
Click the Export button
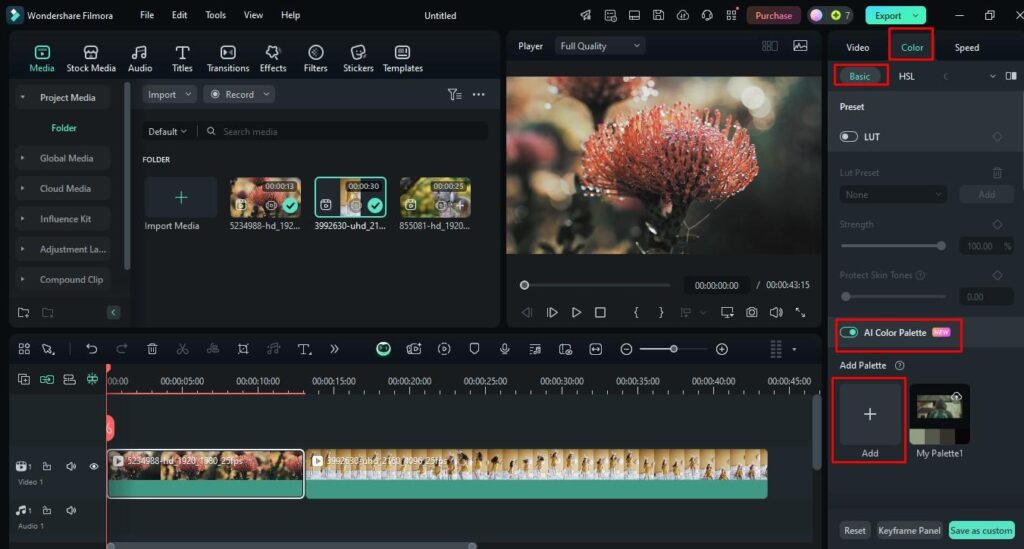click(x=888, y=15)
